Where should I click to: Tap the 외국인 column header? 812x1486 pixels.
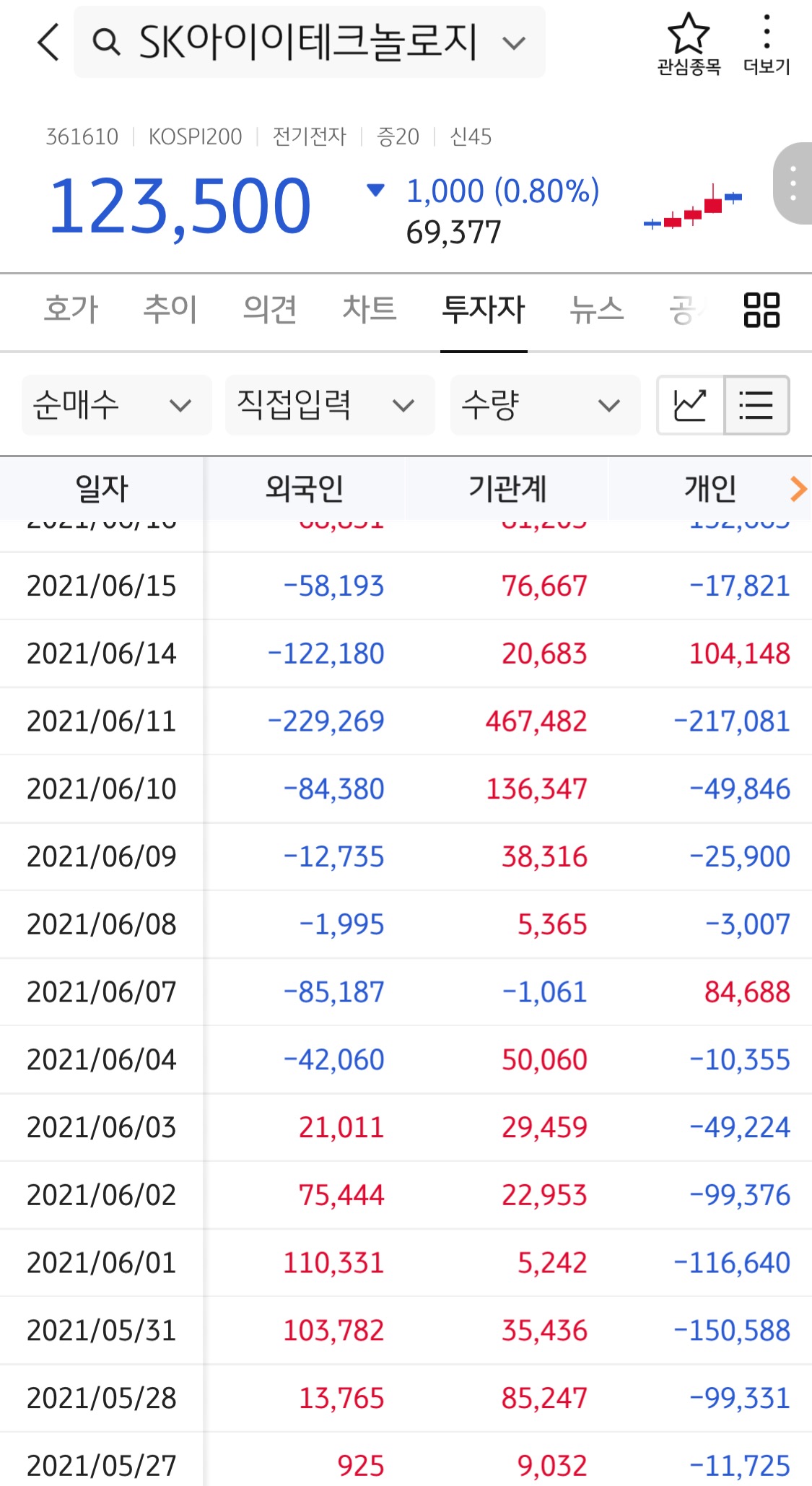click(304, 489)
